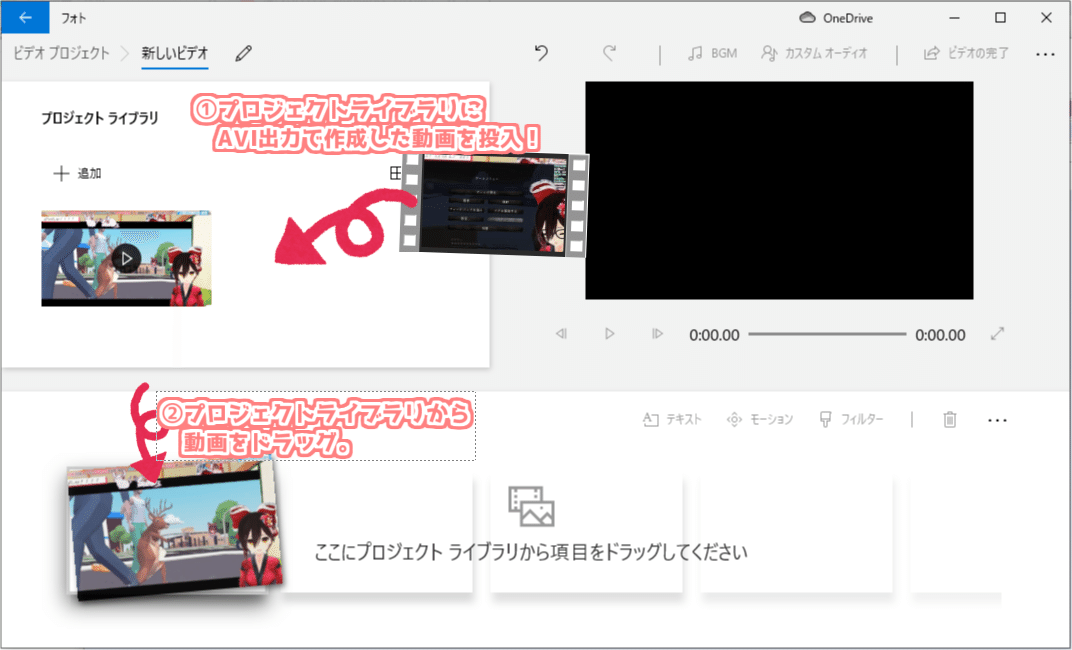
Task: Undo the last action
Action: pyautogui.click(x=541, y=53)
